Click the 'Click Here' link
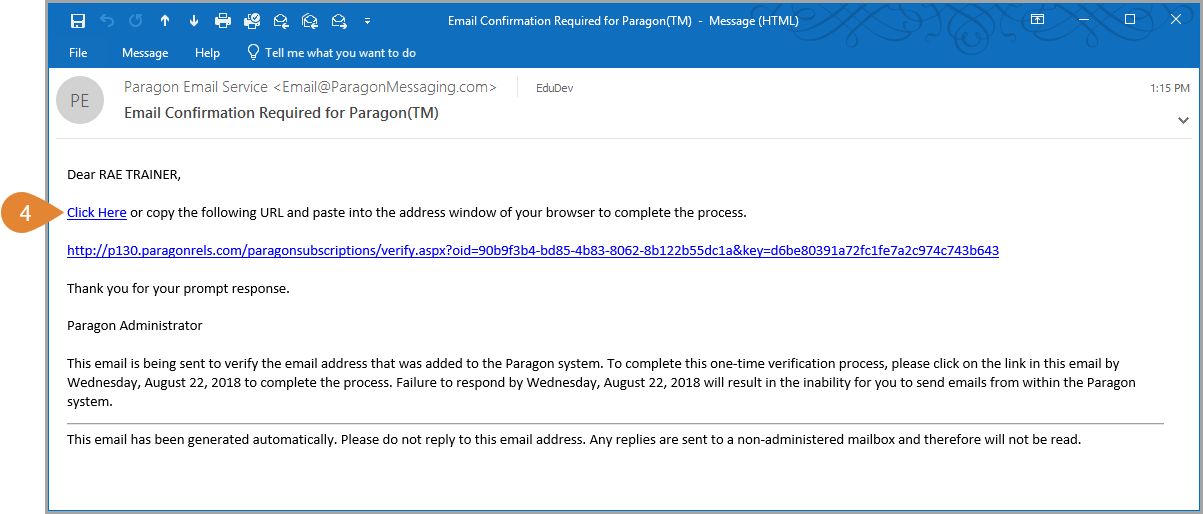Image resolution: width=1203 pixels, height=514 pixels. [x=97, y=212]
